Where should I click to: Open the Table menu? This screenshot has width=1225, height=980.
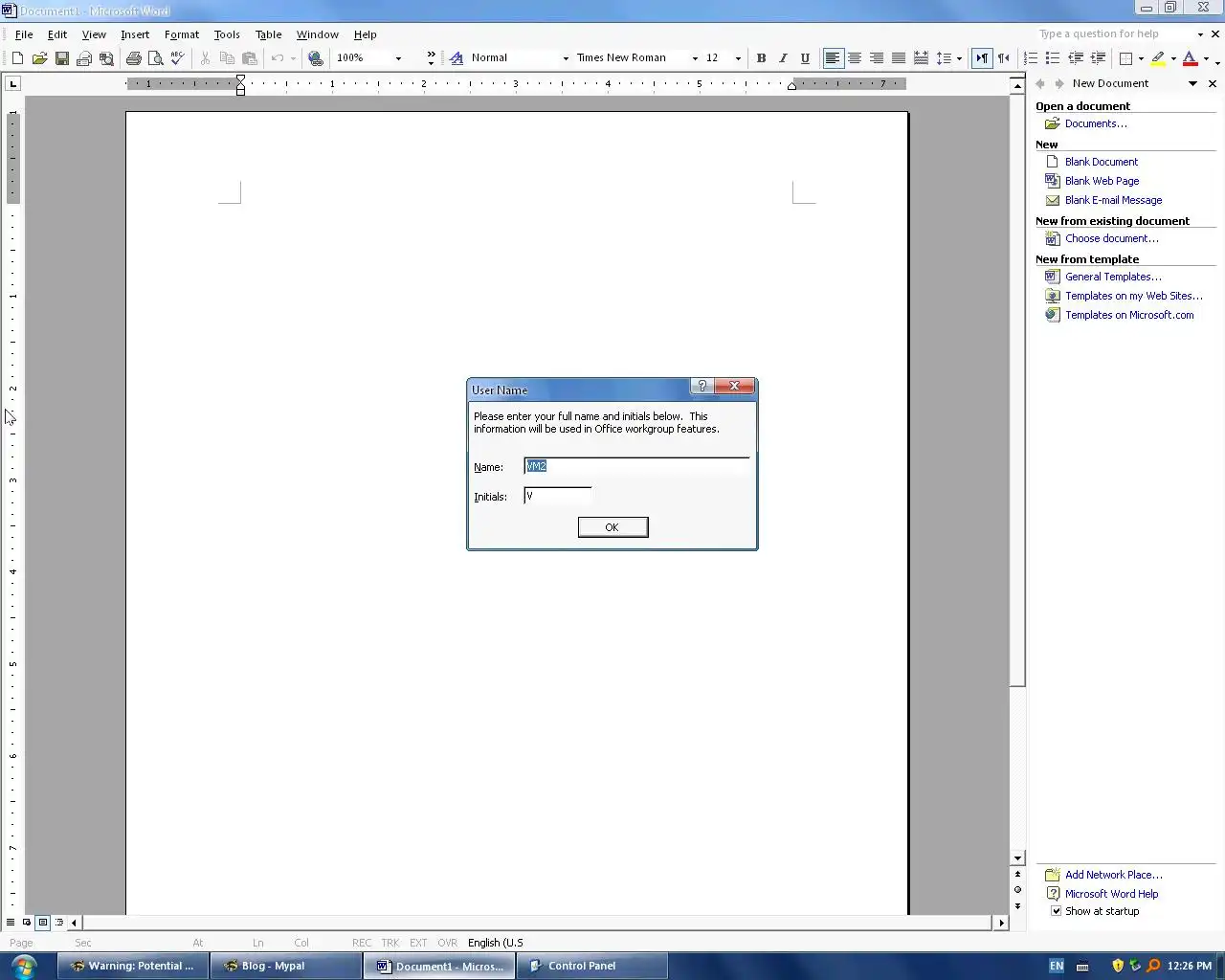point(268,34)
